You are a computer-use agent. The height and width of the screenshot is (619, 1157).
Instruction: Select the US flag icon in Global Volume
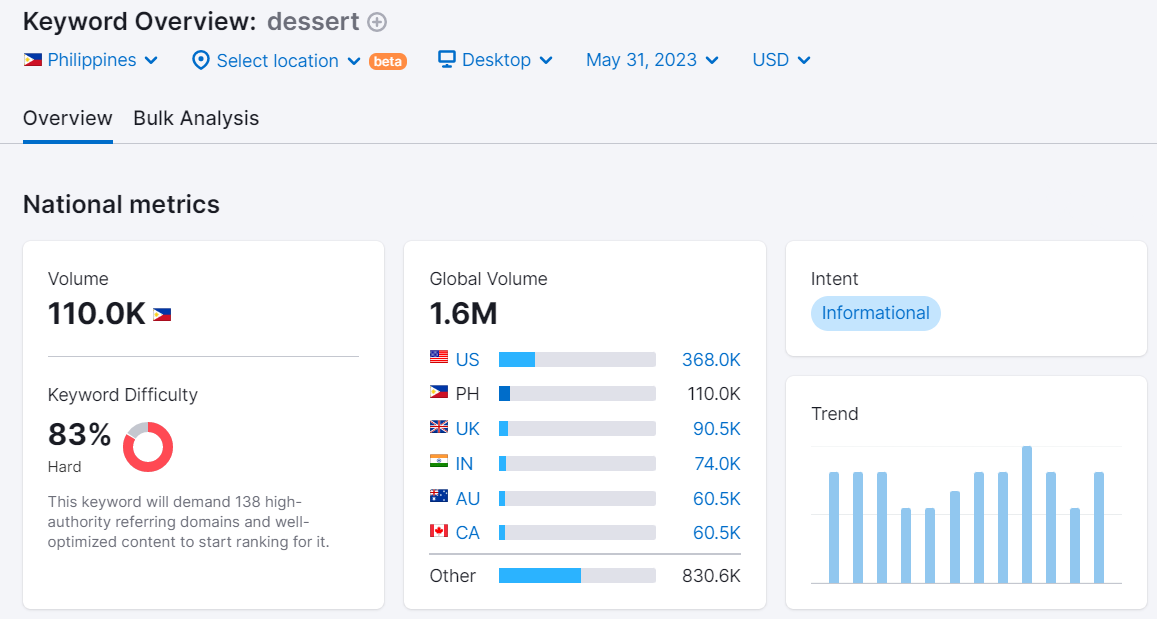[x=437, y=359]
